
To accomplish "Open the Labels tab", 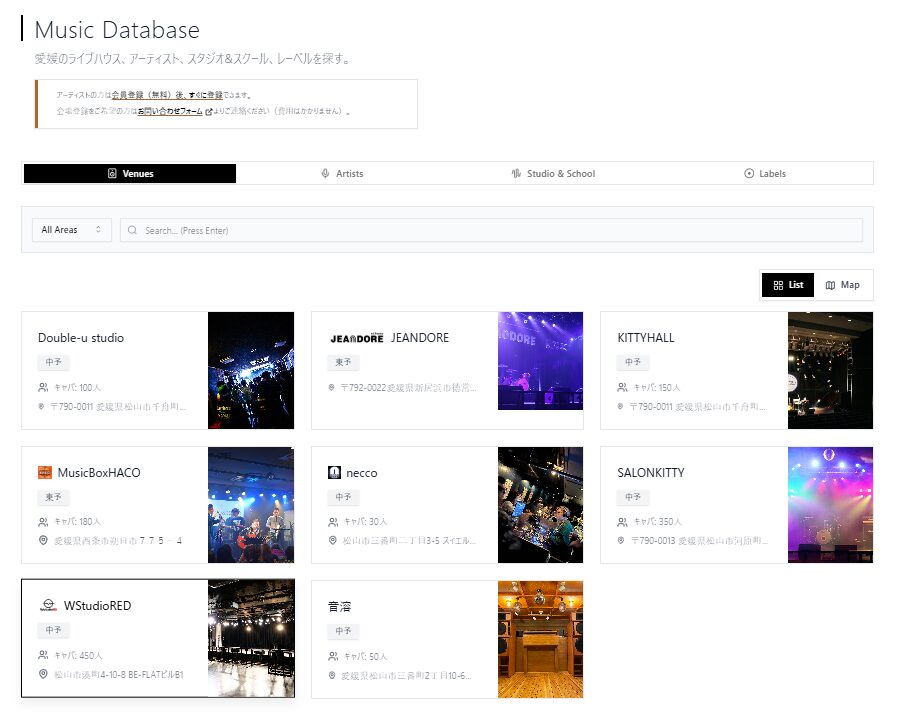I will click(x=765, y=174).
